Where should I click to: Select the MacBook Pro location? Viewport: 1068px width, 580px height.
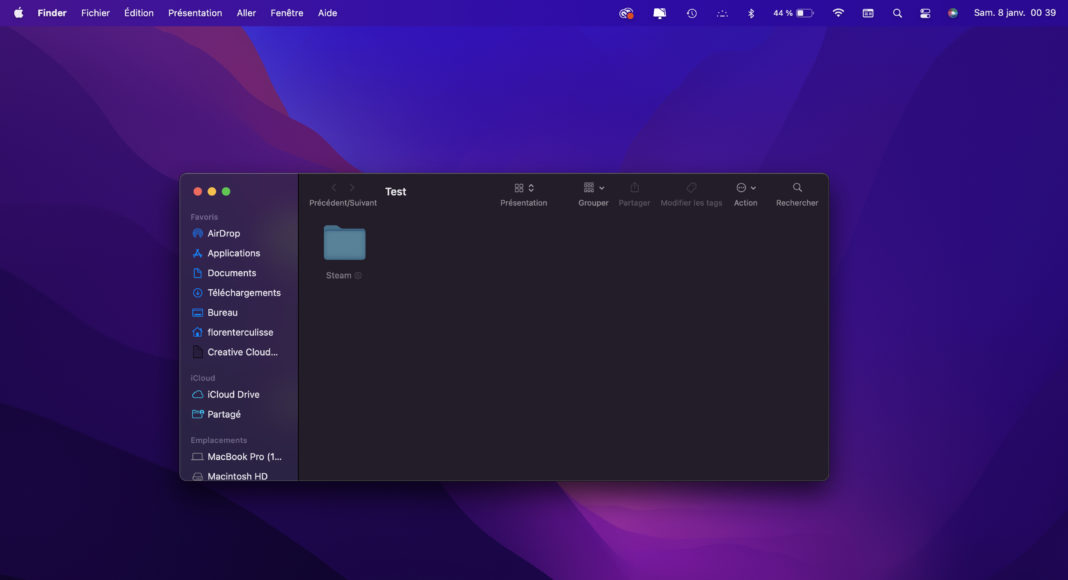pyautogui.click(x=244, y=457)
